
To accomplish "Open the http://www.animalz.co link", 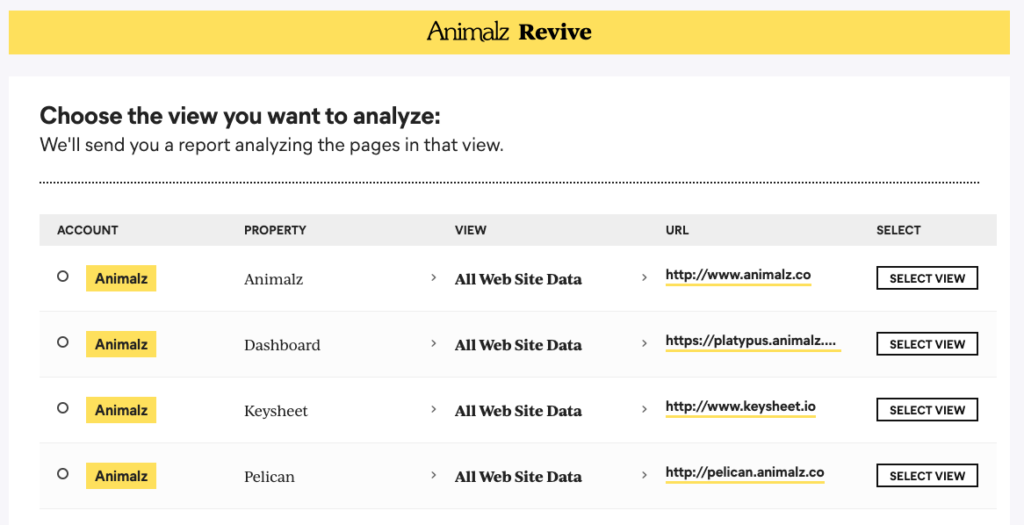I will point(738,276).
